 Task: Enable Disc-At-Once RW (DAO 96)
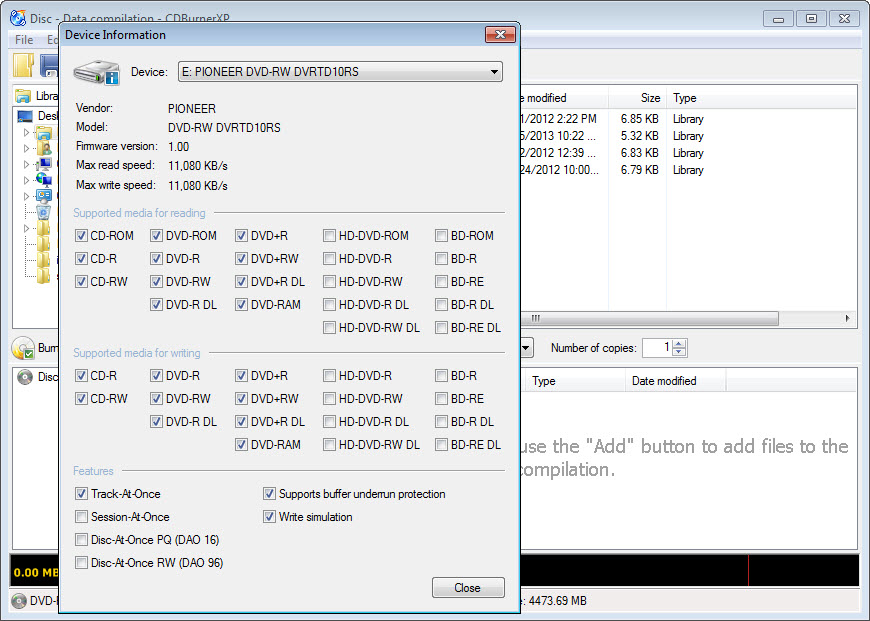(x=82, y=563)
